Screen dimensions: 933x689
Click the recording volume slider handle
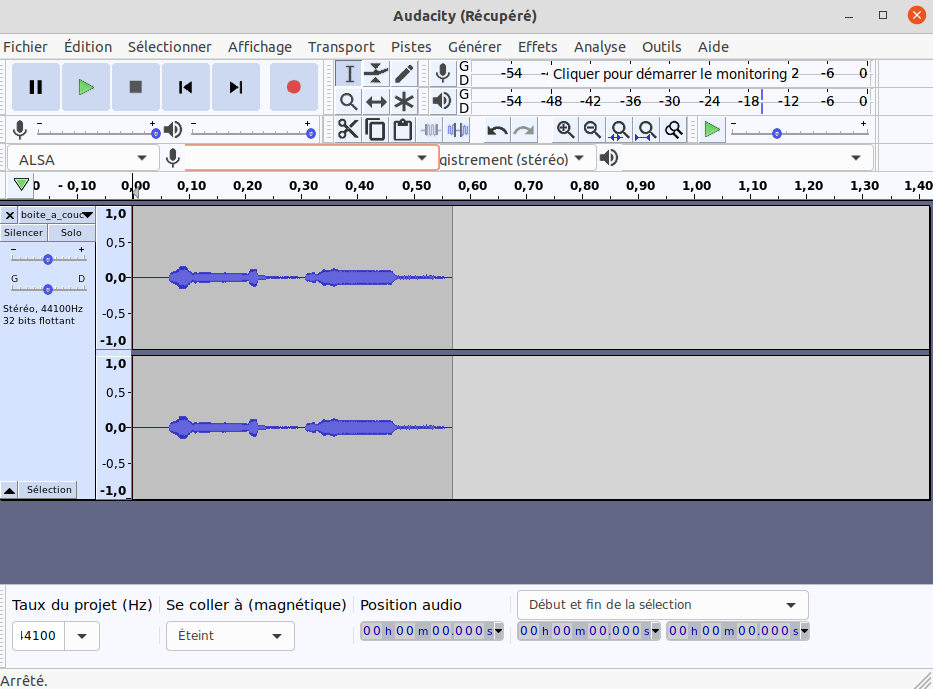tap(156, 134)
